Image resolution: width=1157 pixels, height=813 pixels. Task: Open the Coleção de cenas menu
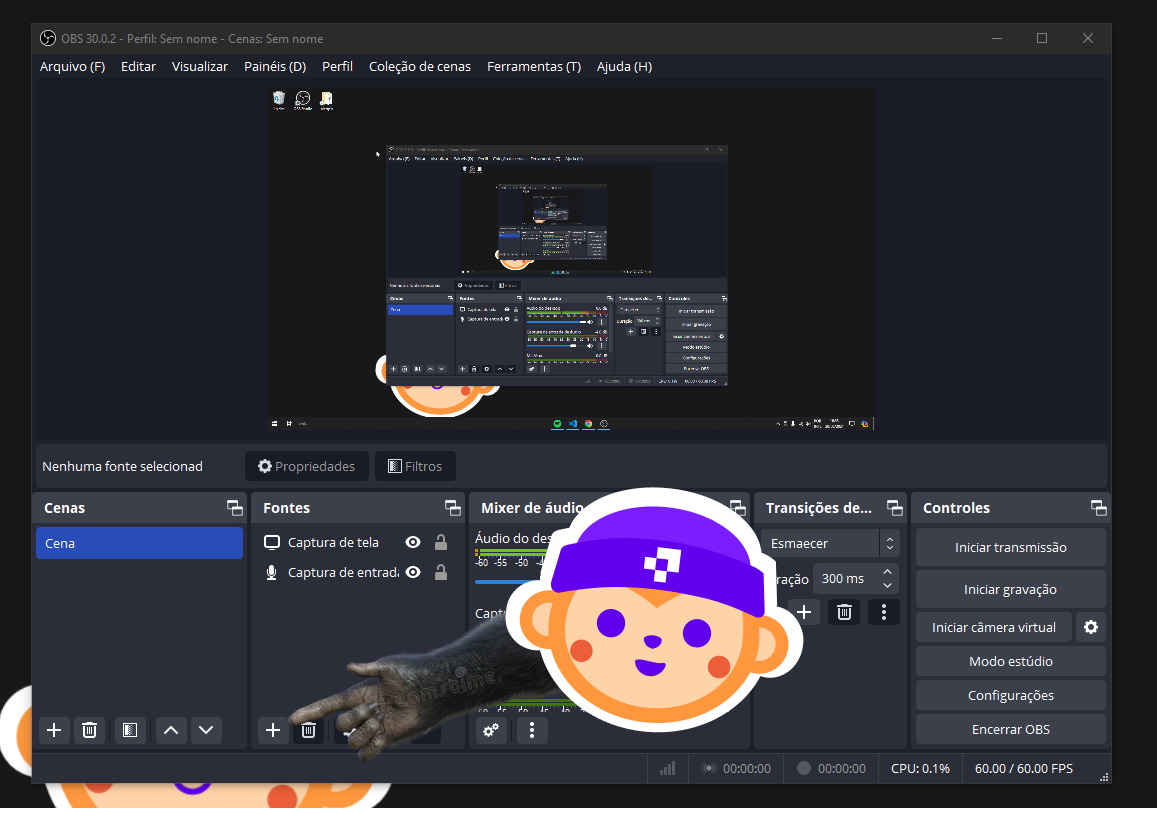[419, 66]
